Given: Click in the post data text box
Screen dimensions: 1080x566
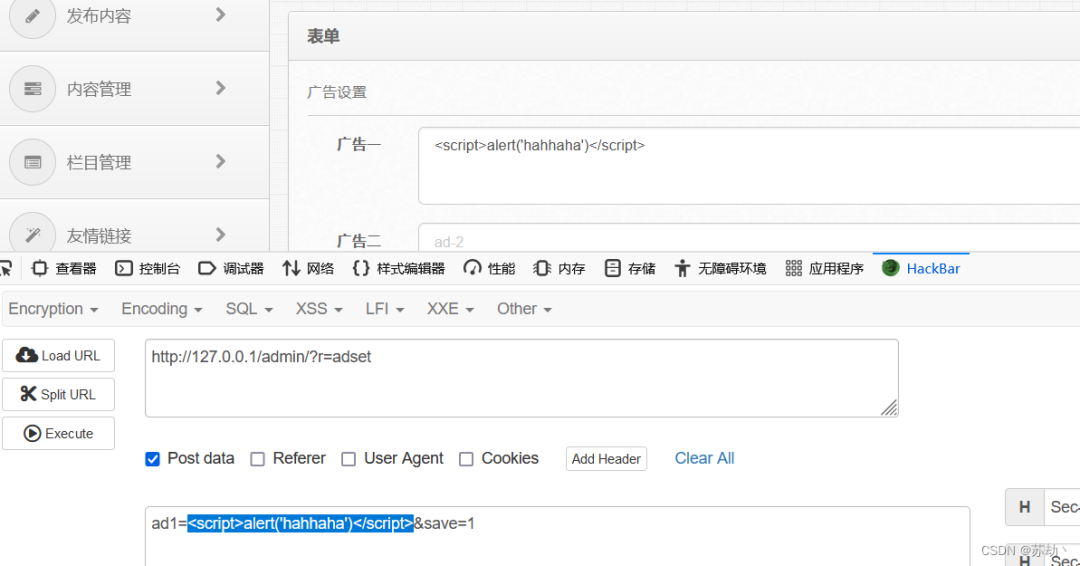Looking at the screenshot, I should point(557,536).
